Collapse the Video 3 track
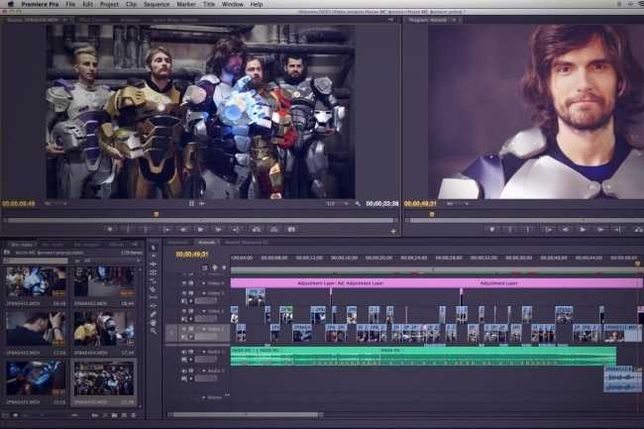This screenshot has width=644, height=429. (204, 293)
